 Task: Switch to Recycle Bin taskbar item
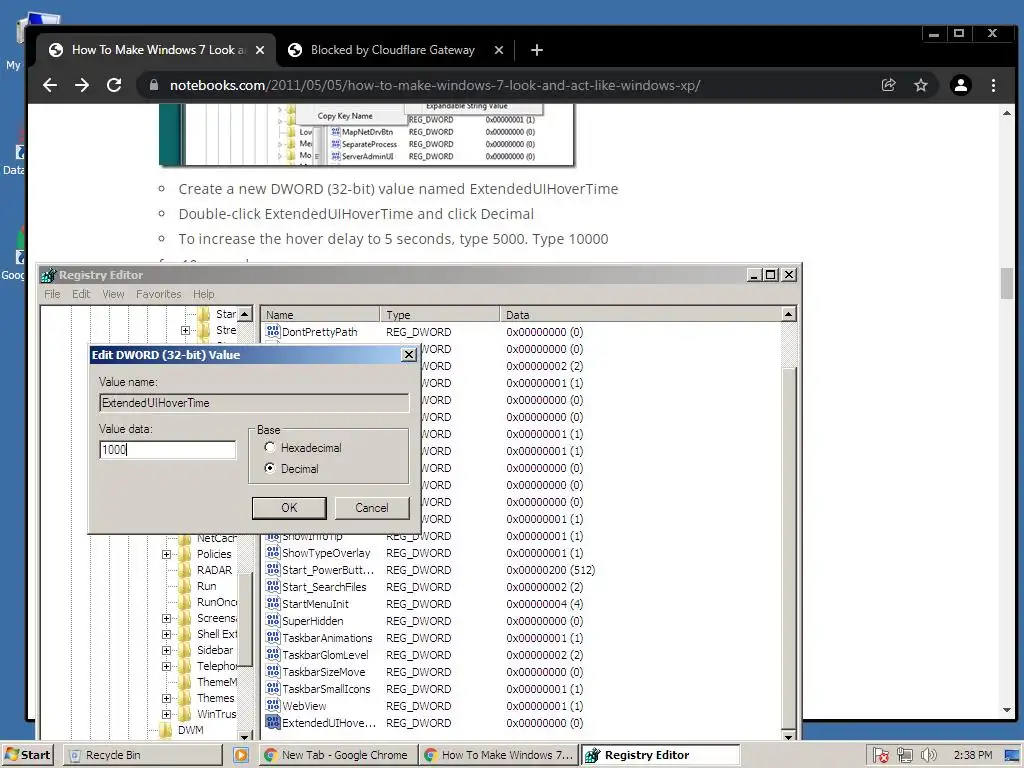pyautogui.click(x=143, y=755)
